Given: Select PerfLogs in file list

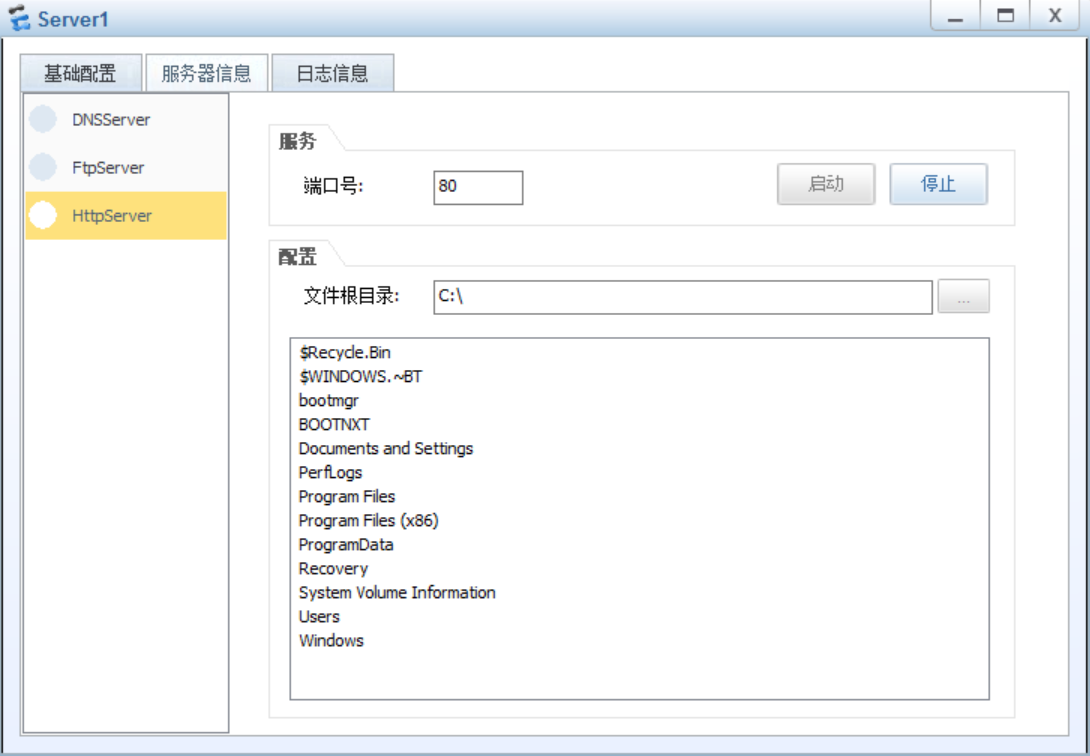Looking at the screenshot, I should tap(330, 472).
